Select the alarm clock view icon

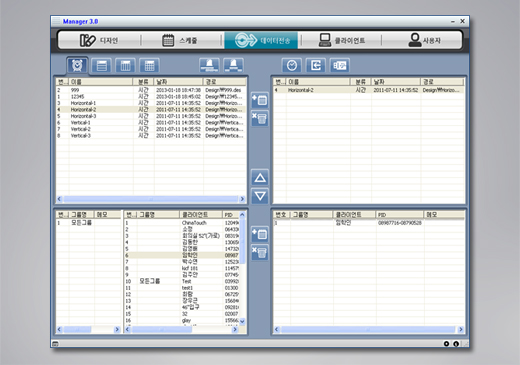[77, 65]
